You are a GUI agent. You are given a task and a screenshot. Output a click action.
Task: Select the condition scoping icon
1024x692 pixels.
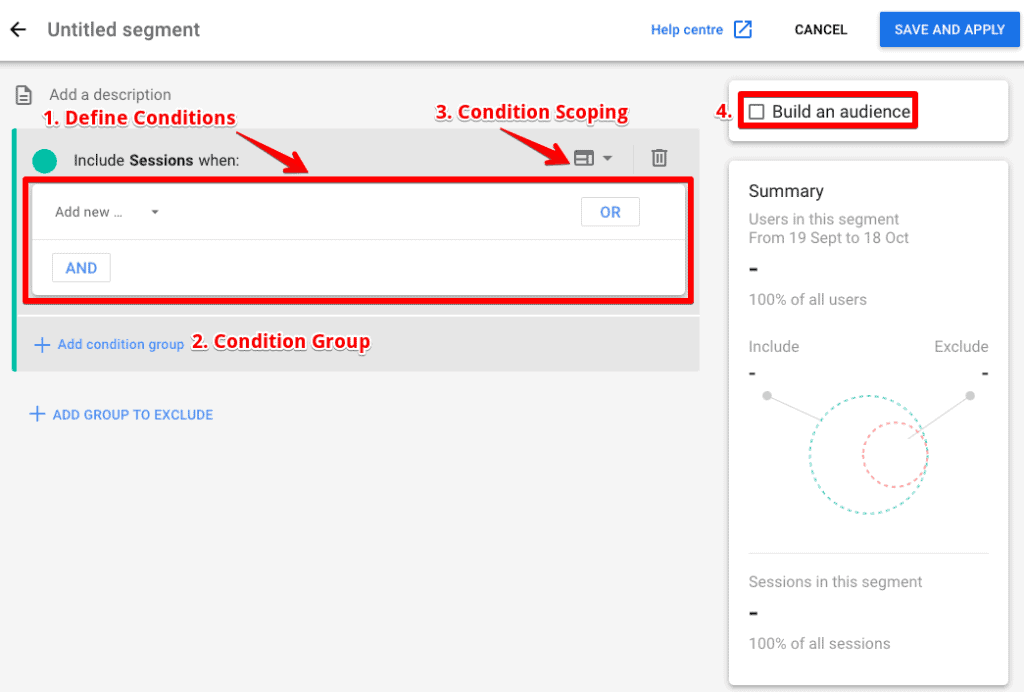click(x=583, y=157)
